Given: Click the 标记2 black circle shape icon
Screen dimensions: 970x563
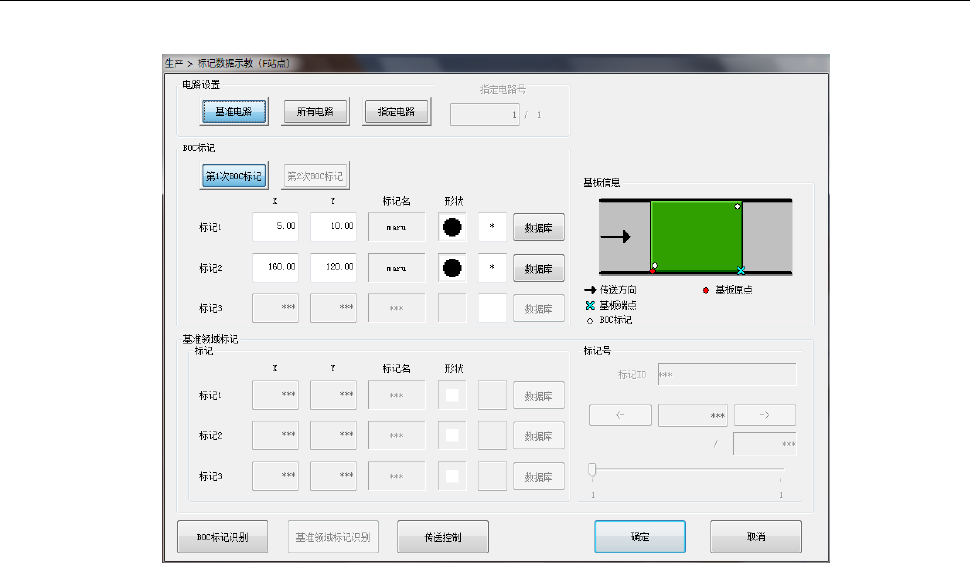Looking at the screenshot, I should point(452,268).
